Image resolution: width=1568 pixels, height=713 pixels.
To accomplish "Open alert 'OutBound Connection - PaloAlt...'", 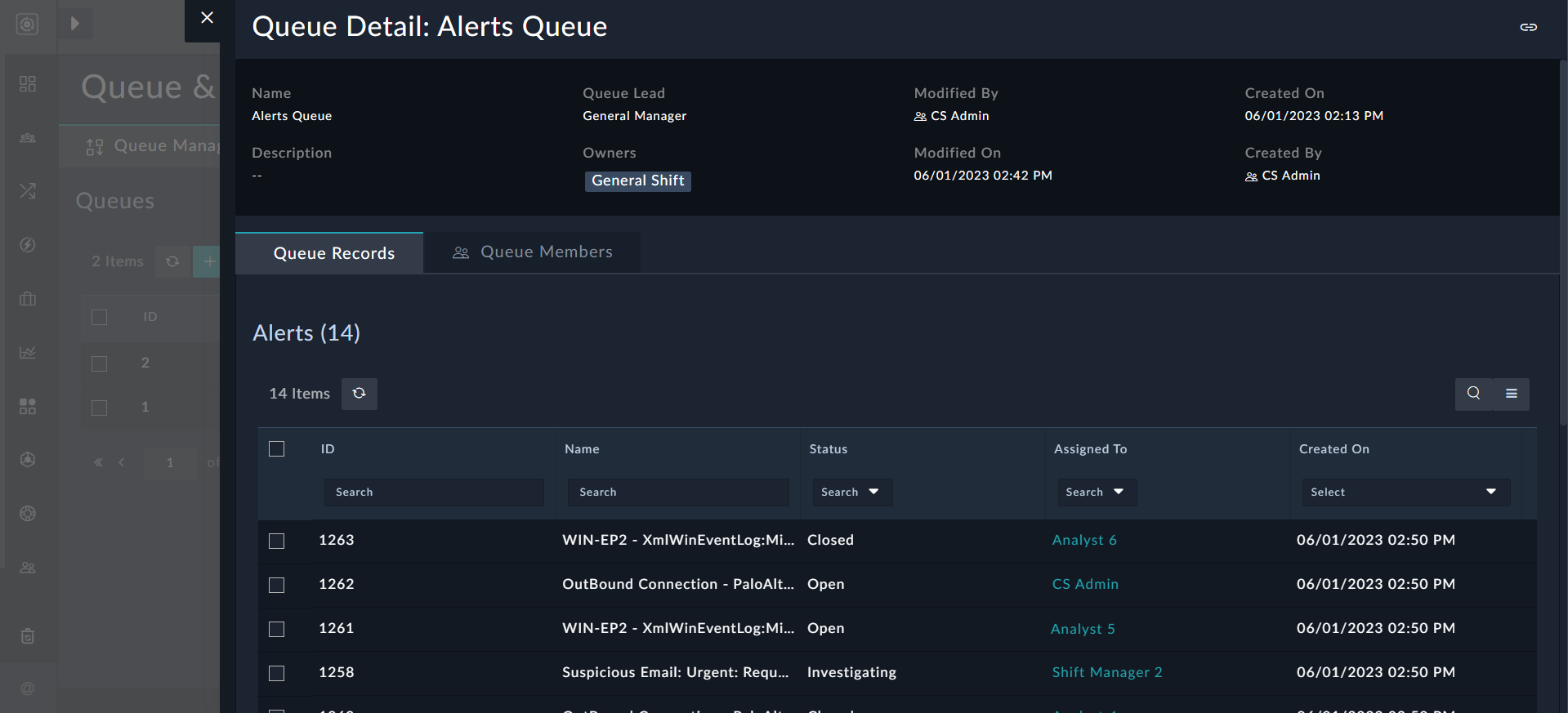I will 678,584.
